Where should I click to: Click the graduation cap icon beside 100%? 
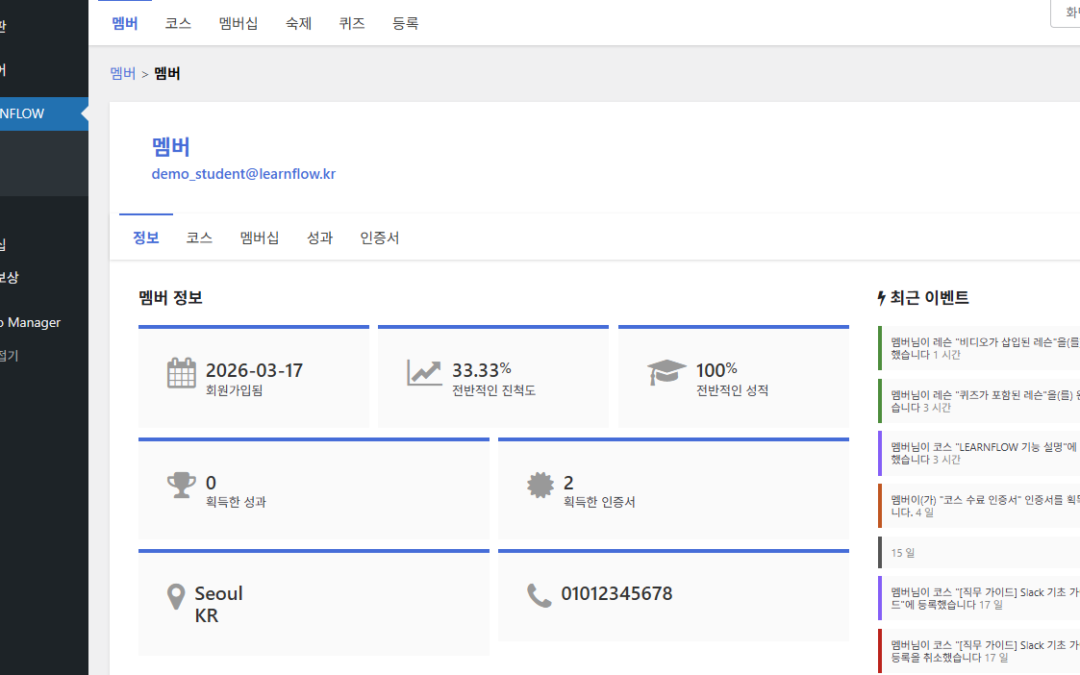point(667,373)
